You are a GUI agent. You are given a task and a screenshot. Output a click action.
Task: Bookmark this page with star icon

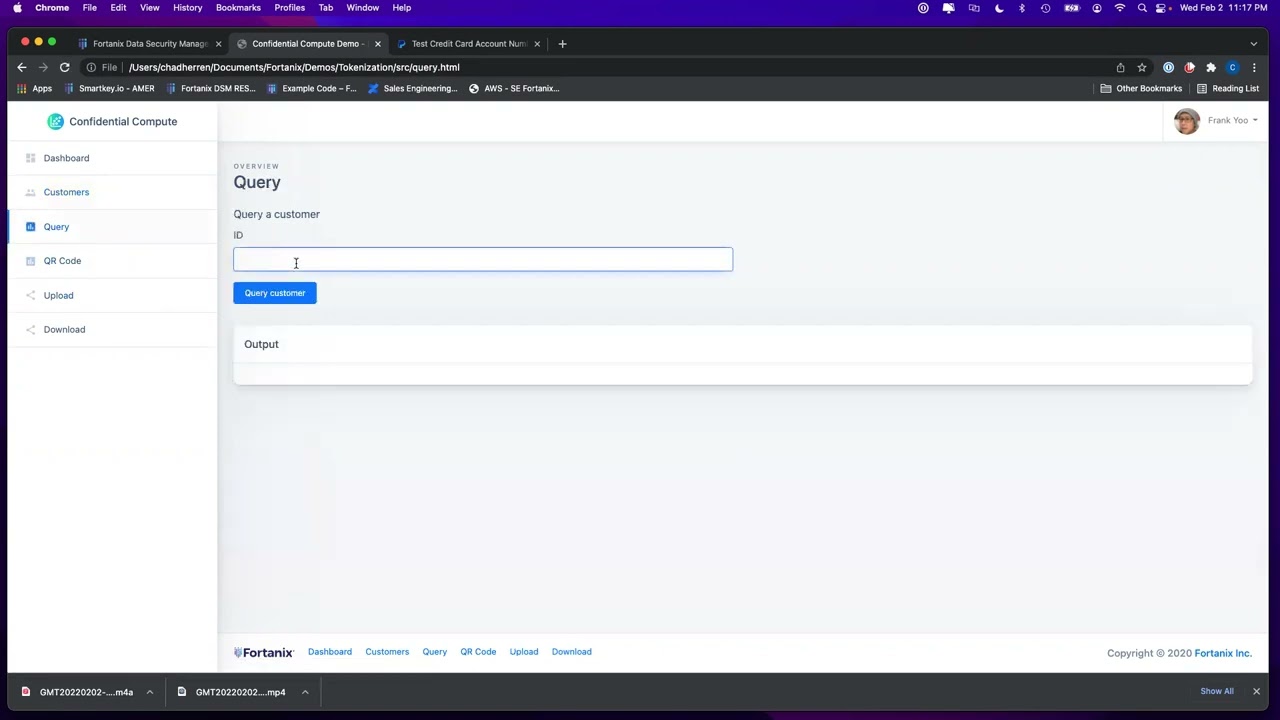1141,67
